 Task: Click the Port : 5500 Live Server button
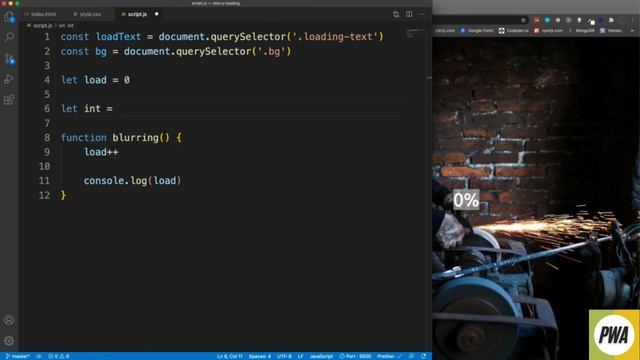tap(355, 356)
